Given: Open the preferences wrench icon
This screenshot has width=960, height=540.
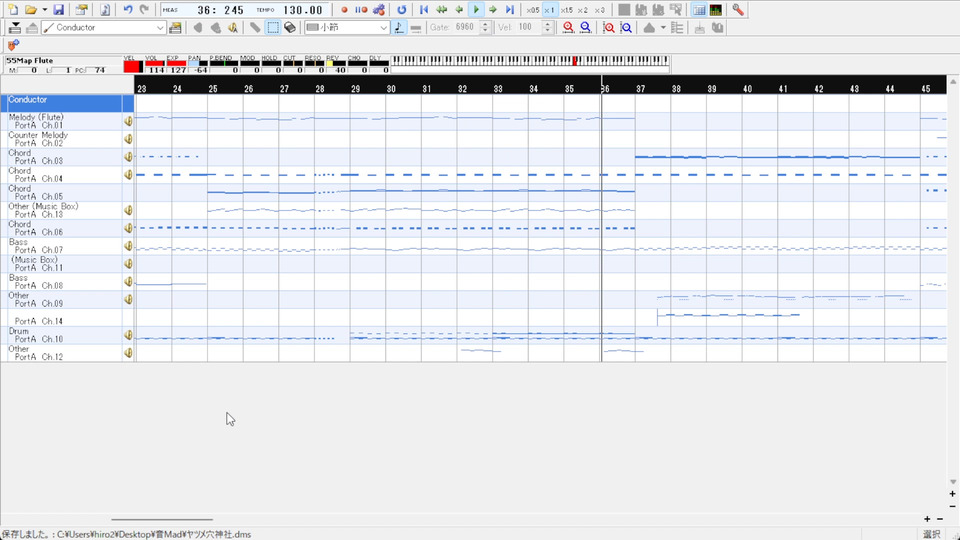Looking at the screenshot, I should point(738,10).
